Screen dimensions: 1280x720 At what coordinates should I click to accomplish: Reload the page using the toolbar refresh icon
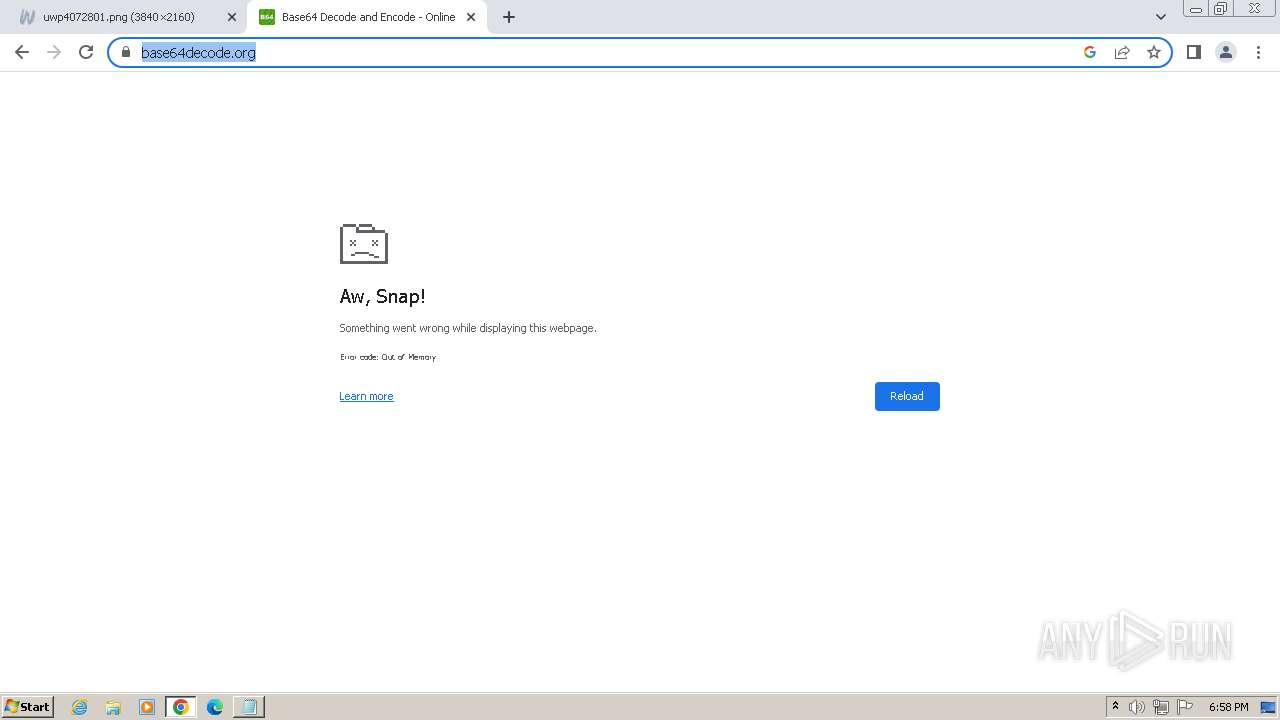click(x=86, y=52)
